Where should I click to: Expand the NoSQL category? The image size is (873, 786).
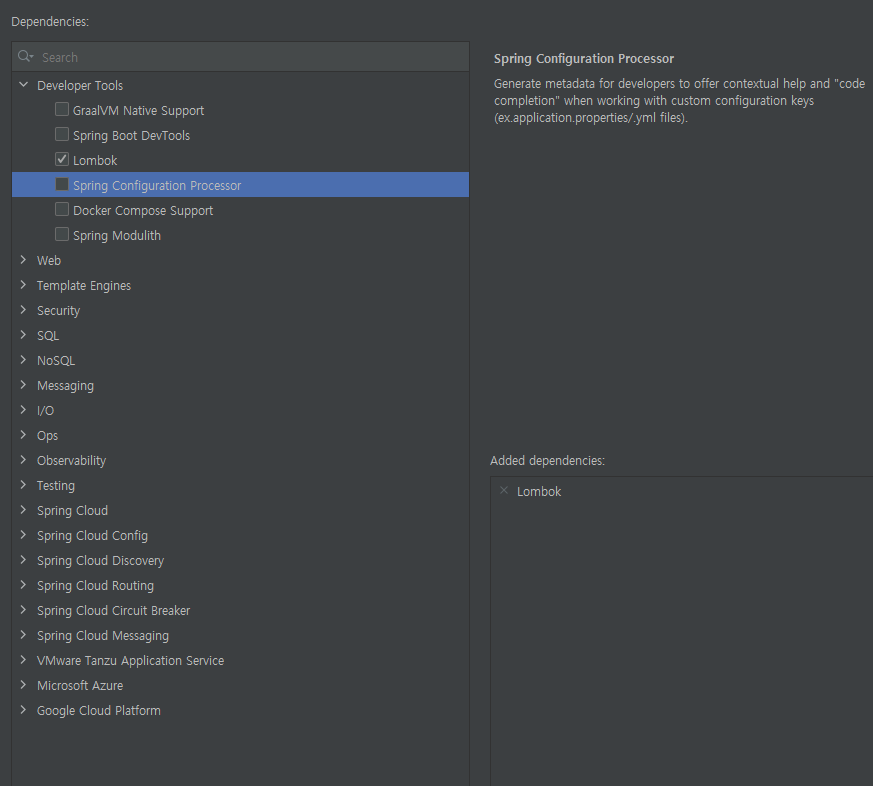click(23, 360)
